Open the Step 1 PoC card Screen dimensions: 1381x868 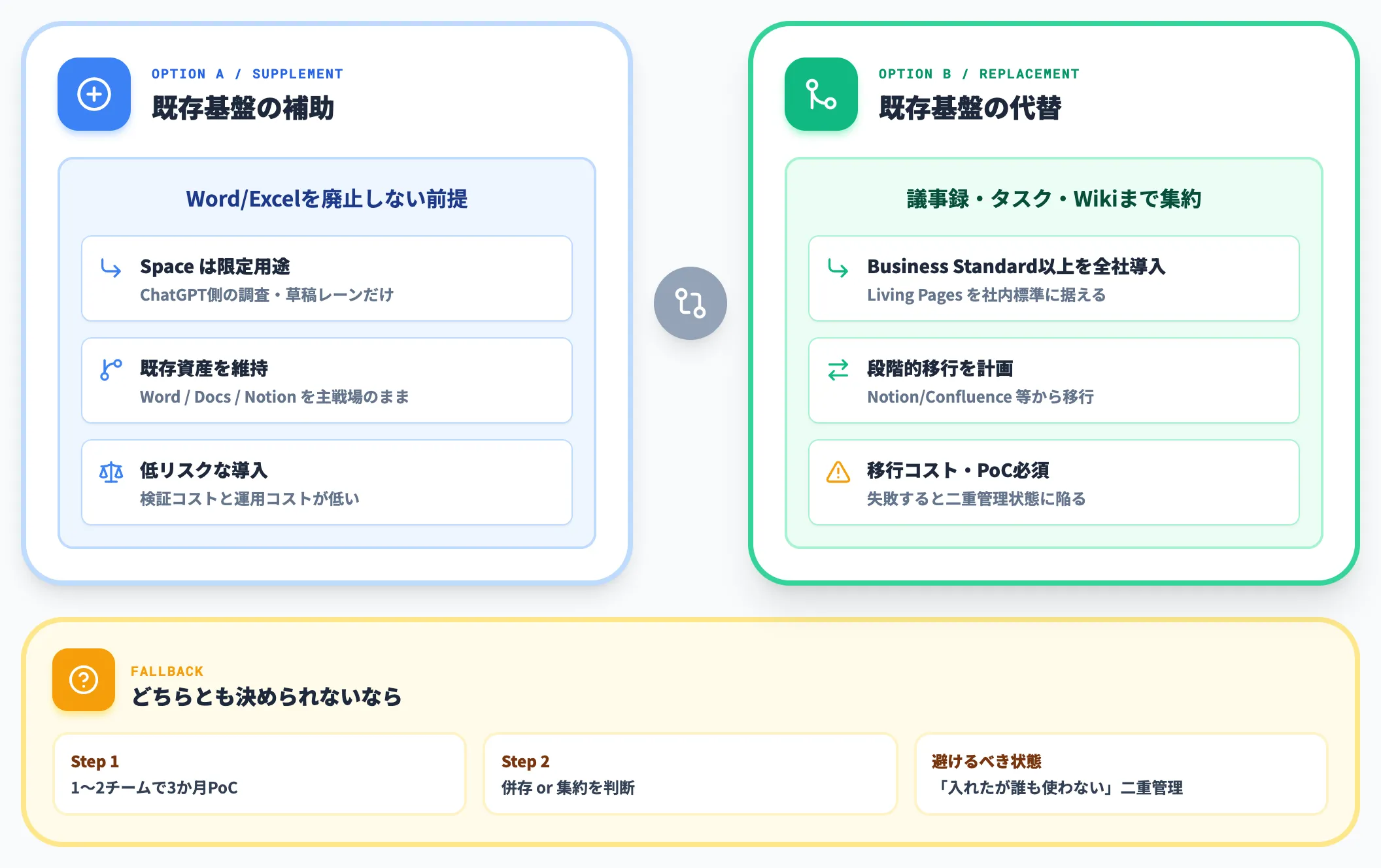[x=260, y=774]
